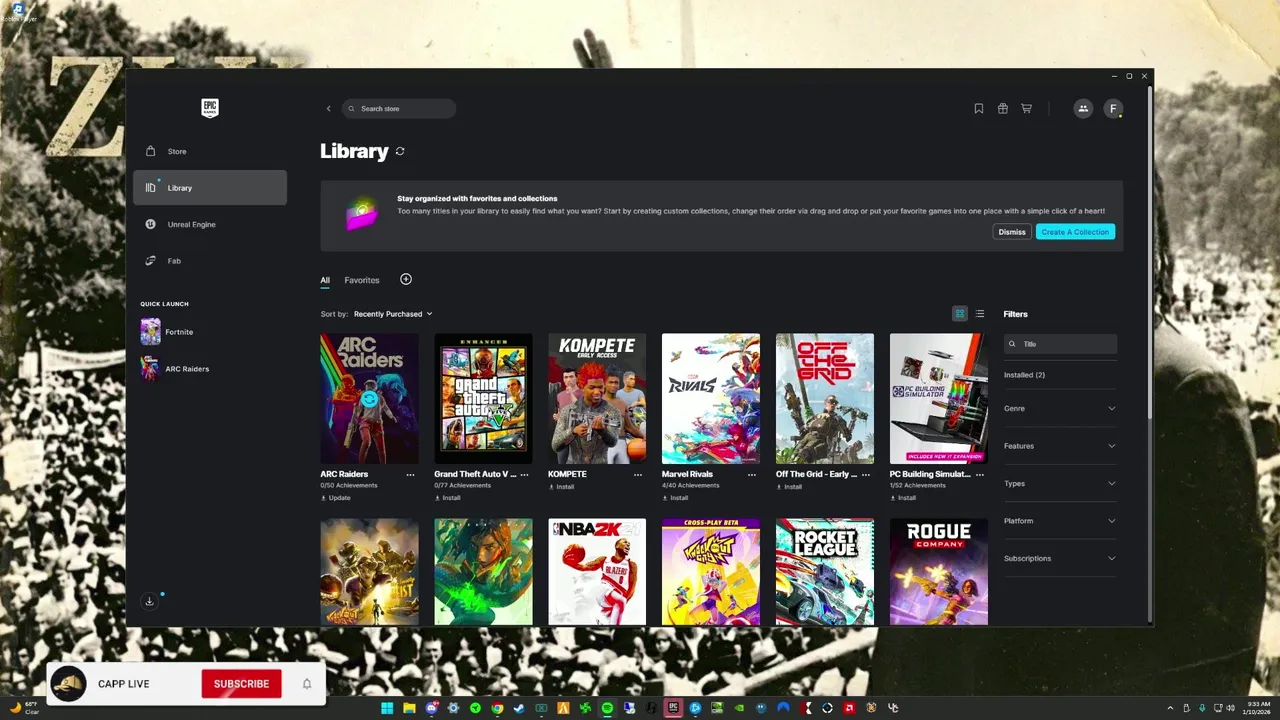1280x720 pixels.
Task: Open the wishlist bookmark icon
Action: [x=979, y=108]
